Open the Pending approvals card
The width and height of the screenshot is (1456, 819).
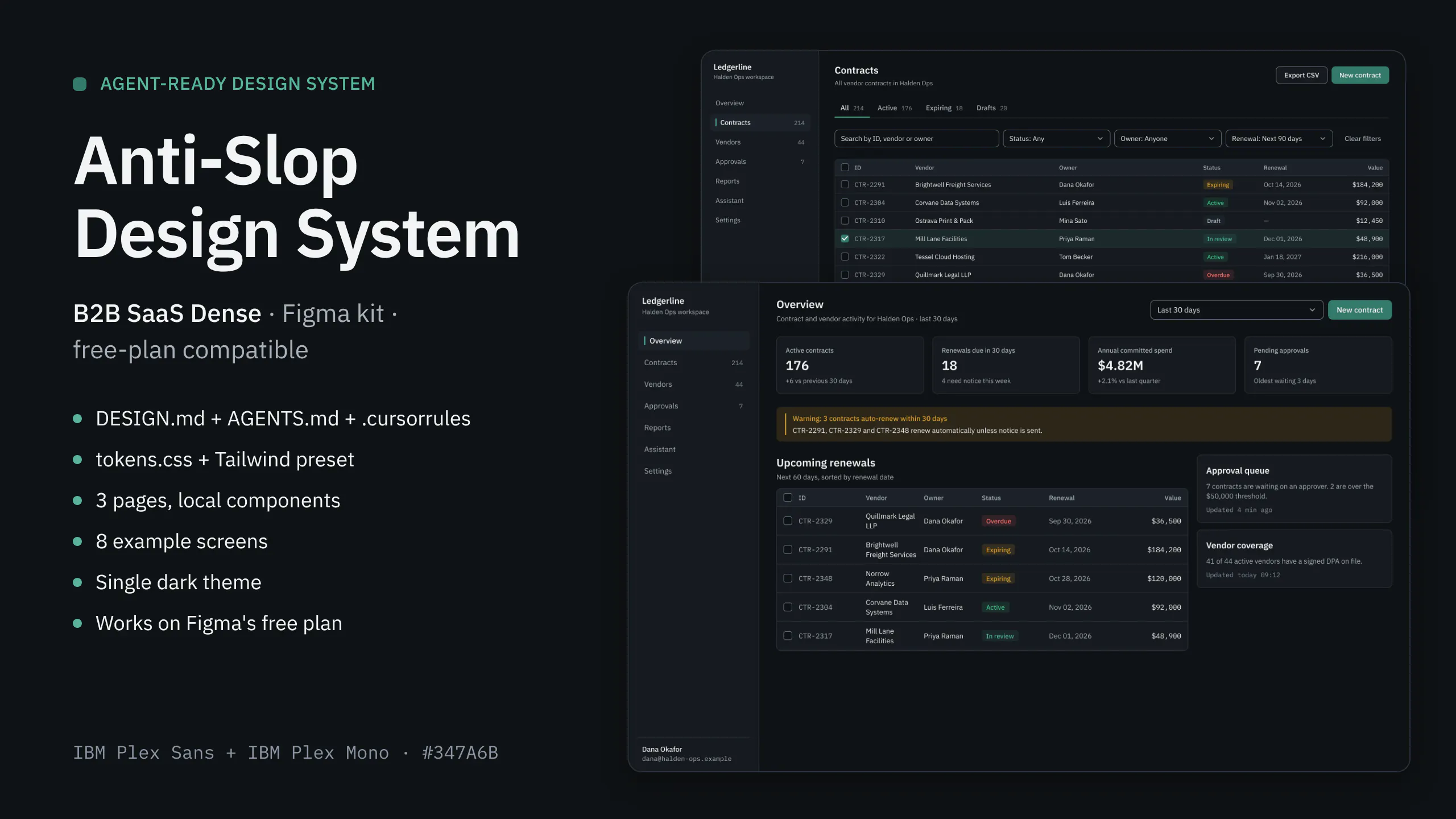1318,365
